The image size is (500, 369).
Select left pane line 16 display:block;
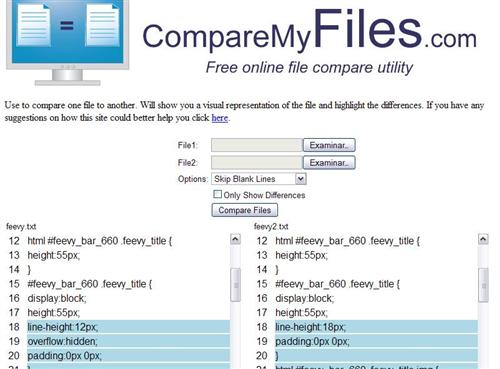tap(57, 298)
